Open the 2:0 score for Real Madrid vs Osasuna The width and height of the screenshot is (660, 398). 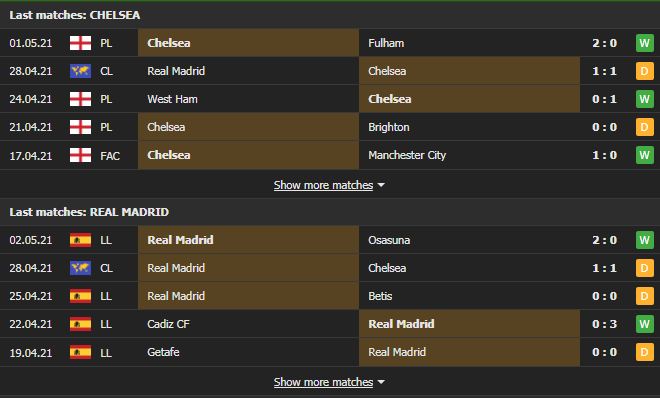pos(604,240)
